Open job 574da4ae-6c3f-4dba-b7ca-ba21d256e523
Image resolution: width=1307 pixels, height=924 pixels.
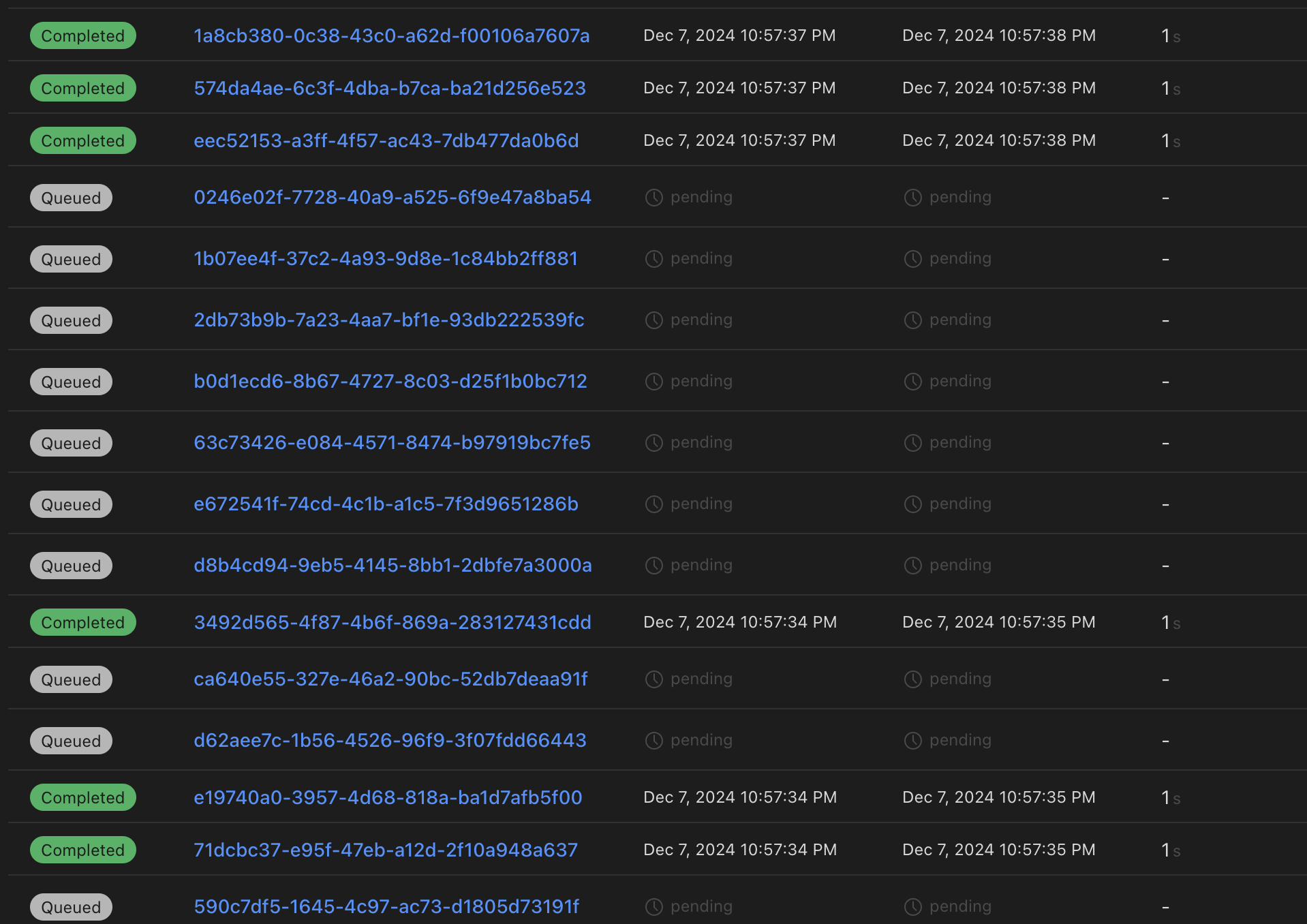click(389, 88)
